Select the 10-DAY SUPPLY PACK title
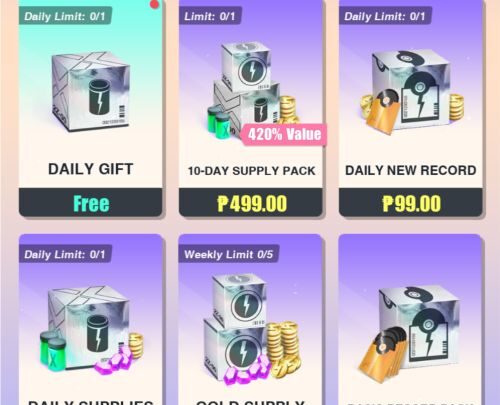The image size is (500, 405). tap(251, 171)
